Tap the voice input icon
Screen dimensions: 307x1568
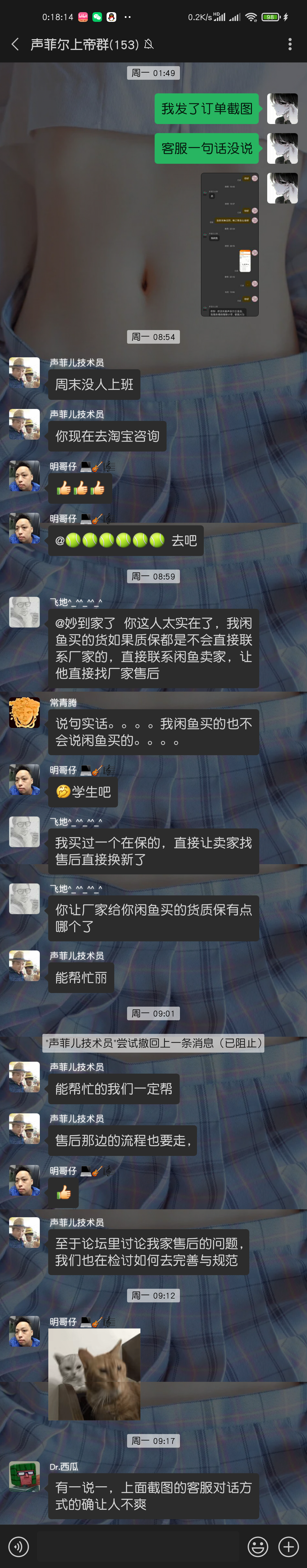[x=19, y=1546]
